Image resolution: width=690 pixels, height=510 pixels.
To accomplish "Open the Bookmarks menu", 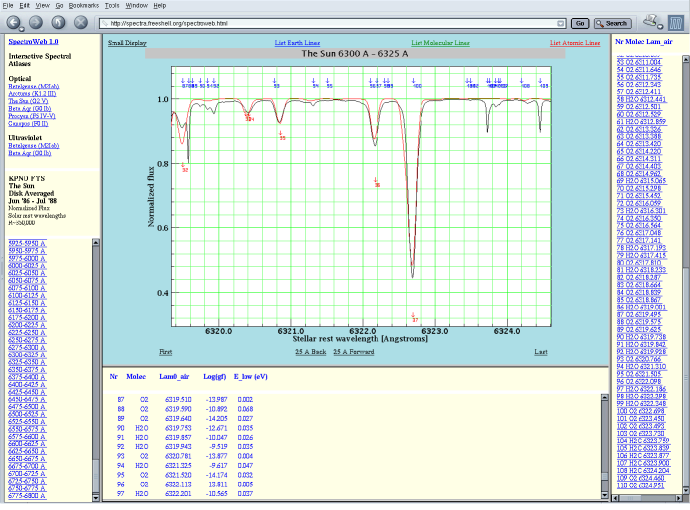I will pyautogui.click(x=81, y=5).
